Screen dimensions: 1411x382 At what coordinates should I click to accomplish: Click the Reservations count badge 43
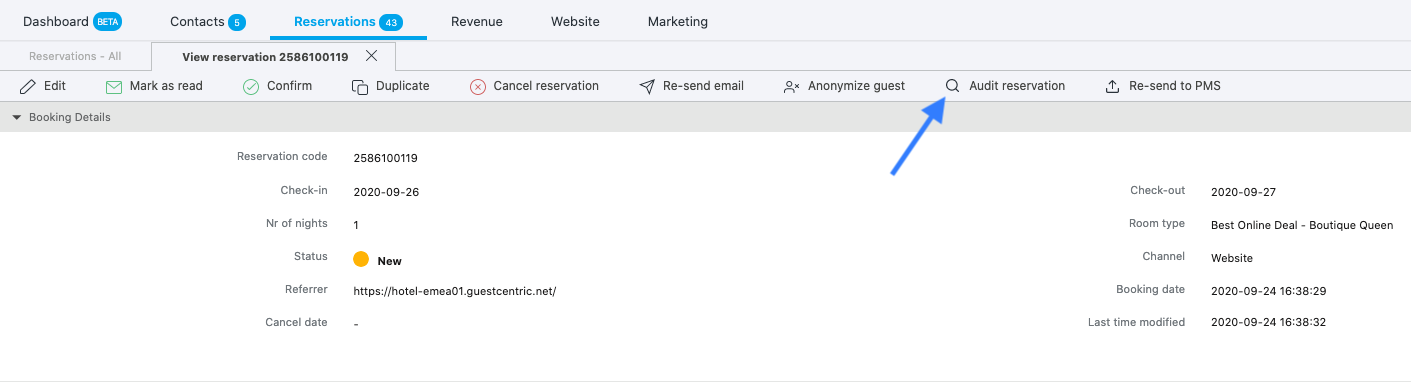[x=390, y=22]
